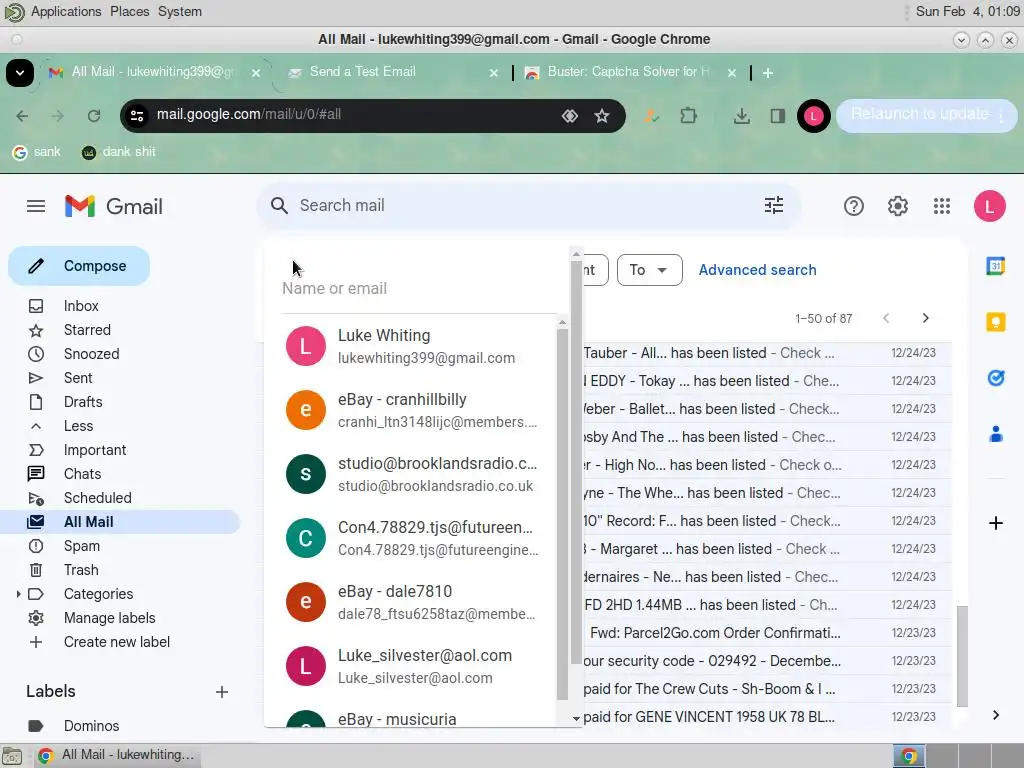The width and height of the screenshot is (1024, 768).
Task: Open the Sent folder
Action: (x=78, y=377)
